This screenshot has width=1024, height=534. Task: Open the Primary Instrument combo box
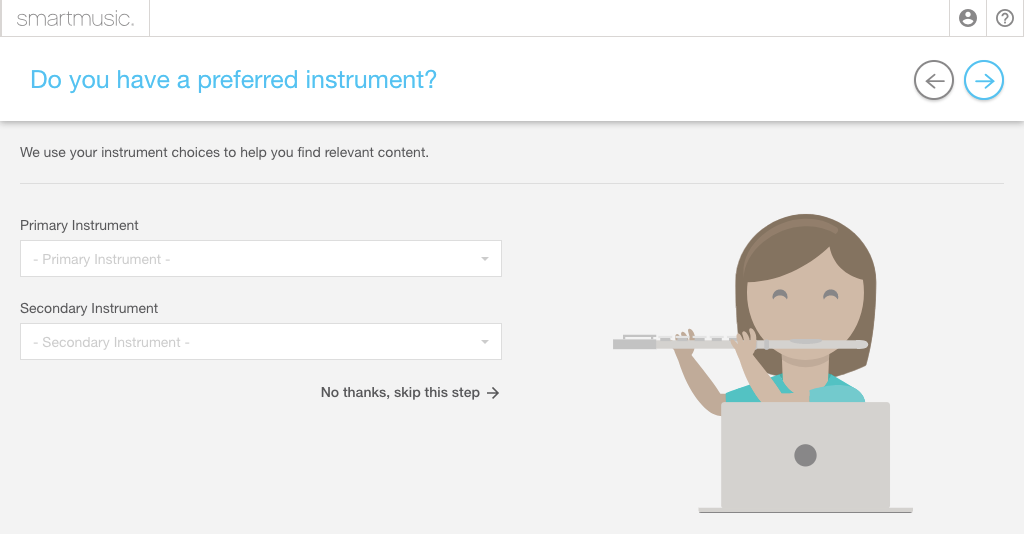[261, 259]
